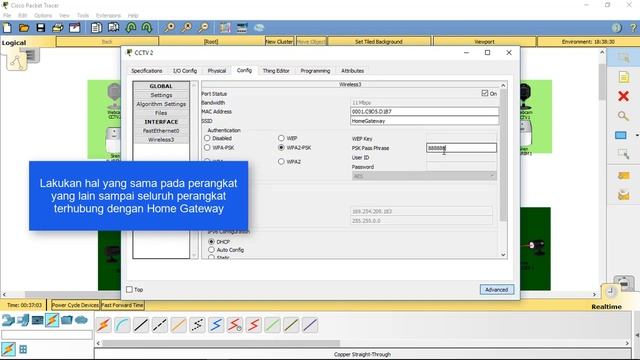Print using the printer icon
This screenshot has width=640, height=360.
pyautogui.click(x=58, y=28)
